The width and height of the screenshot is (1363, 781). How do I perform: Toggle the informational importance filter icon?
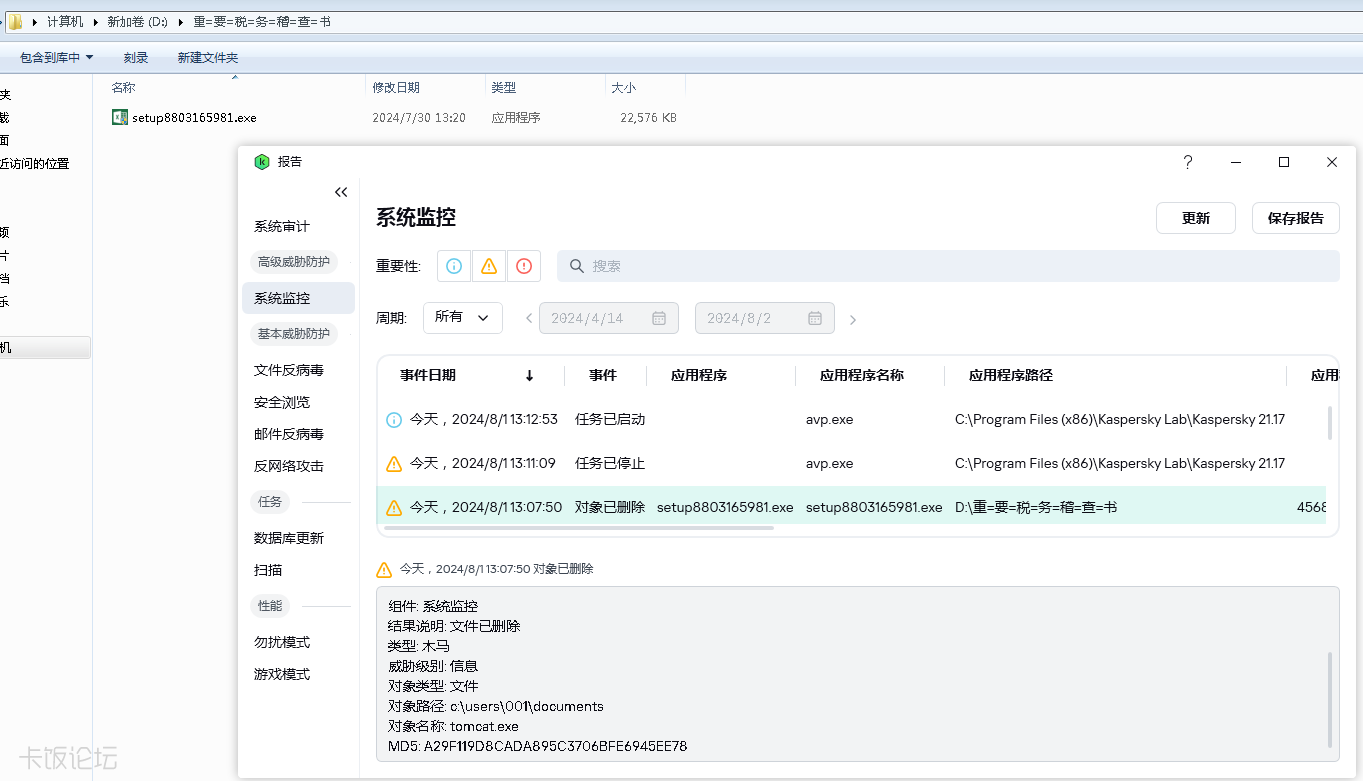point(454,266)
